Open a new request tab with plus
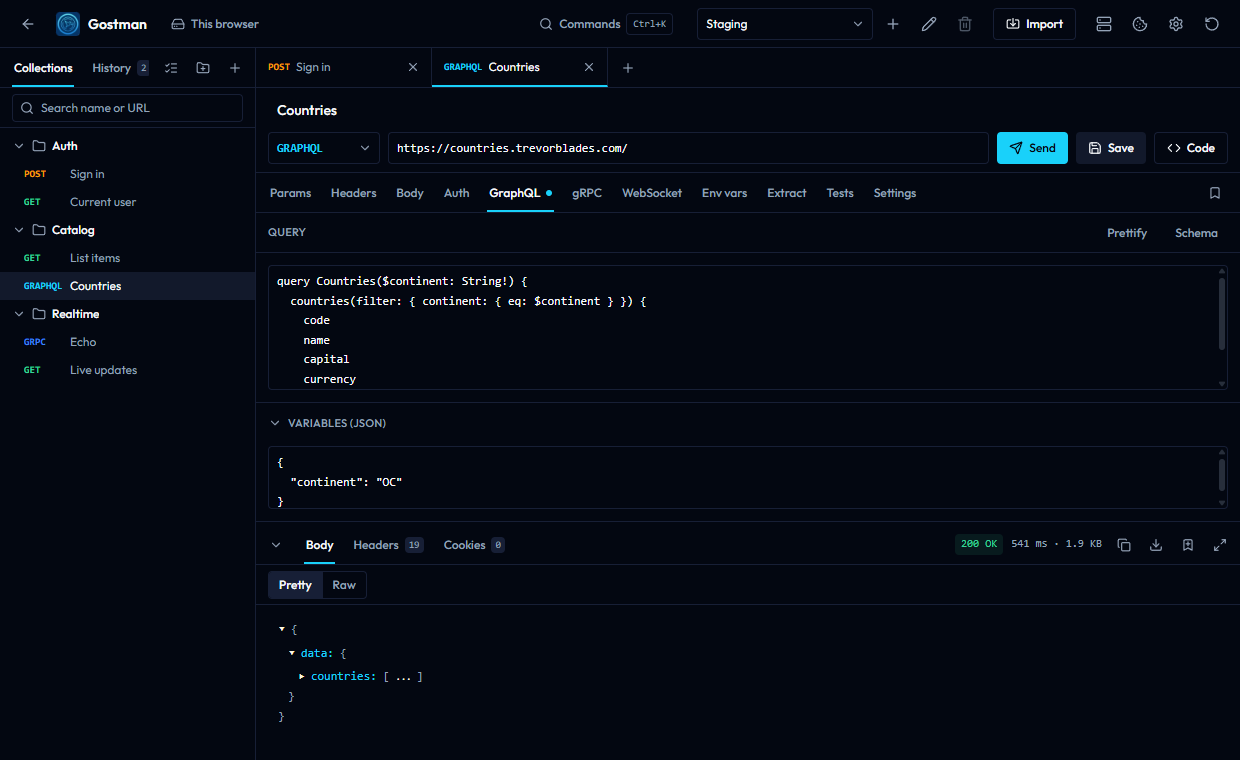 (x=628, y=68)
